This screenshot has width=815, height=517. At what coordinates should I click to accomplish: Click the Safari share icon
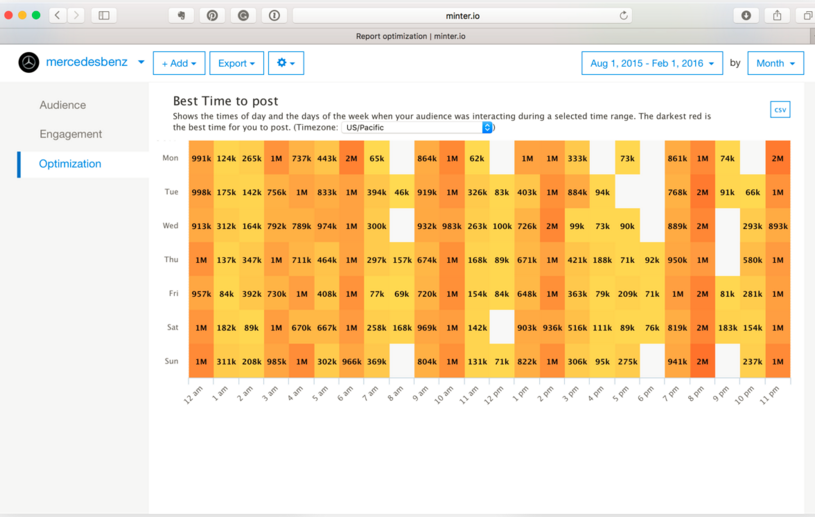(777, 15)
